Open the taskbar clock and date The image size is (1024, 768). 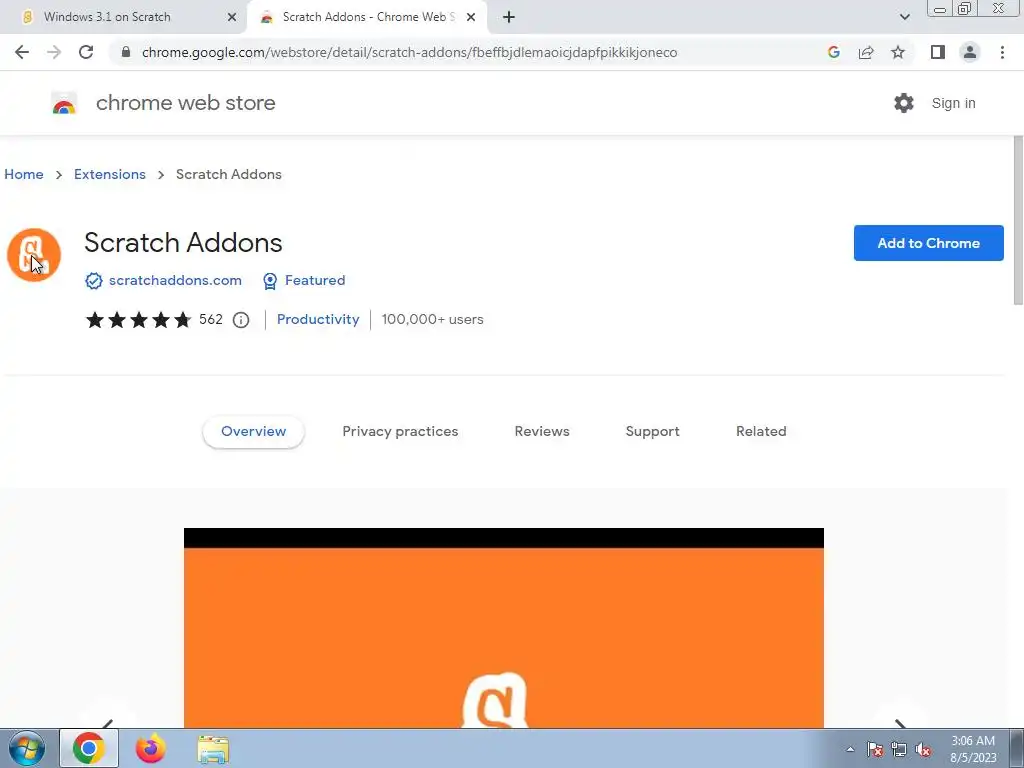click(x=973, y=749)
